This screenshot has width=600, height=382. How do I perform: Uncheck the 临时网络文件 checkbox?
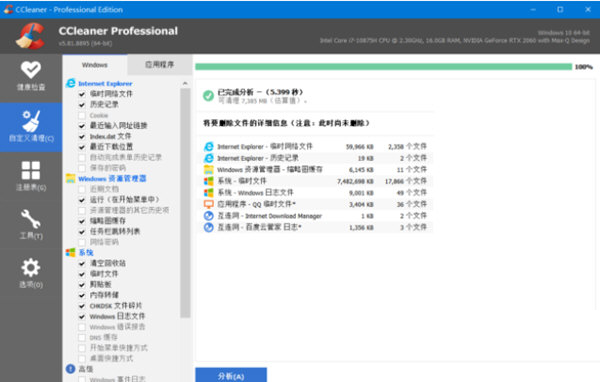(x=82, y=94)
